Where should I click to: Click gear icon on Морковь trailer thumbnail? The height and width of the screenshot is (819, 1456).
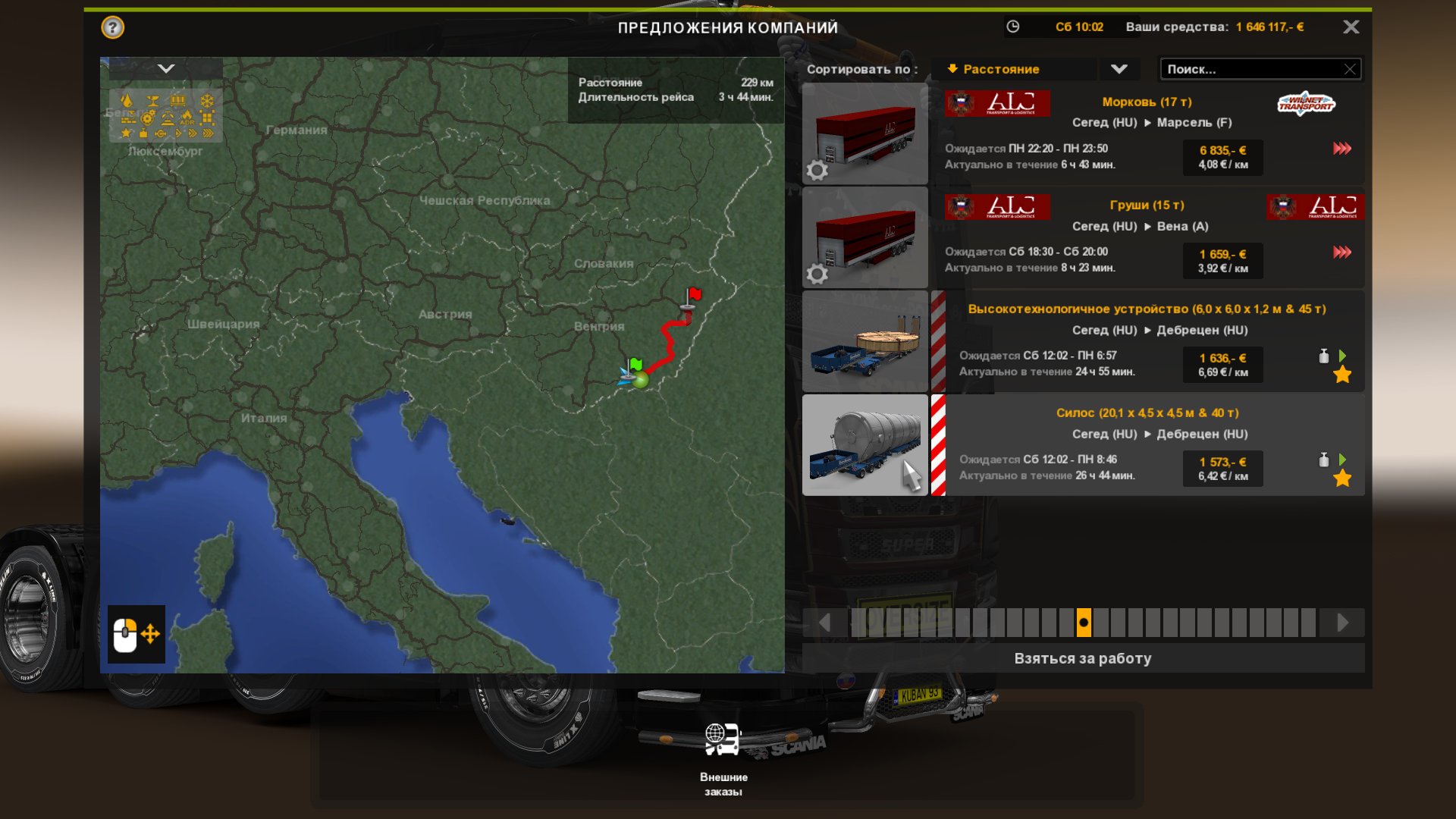point(817,170)
